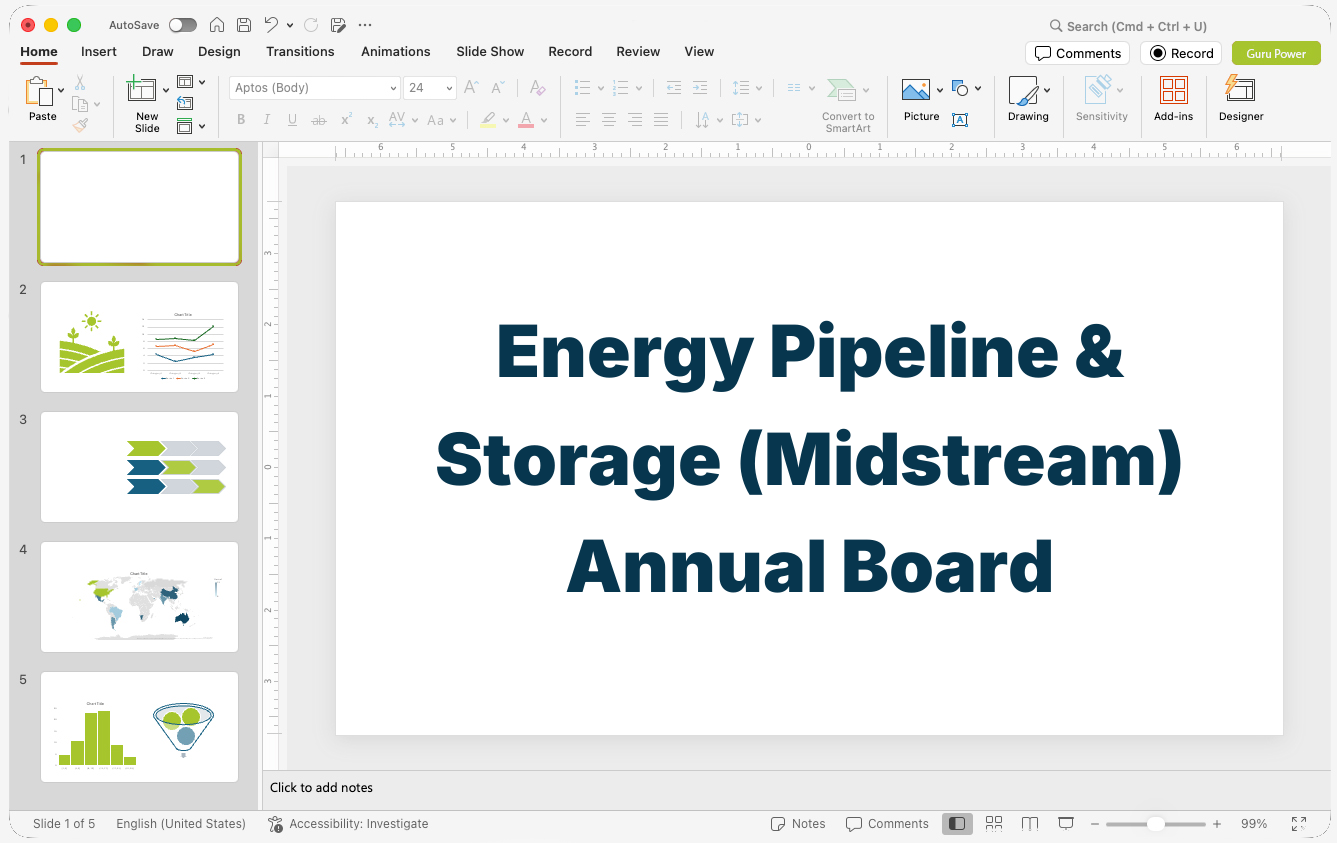Expand New Slide layout arrow
The height and width of the screenshot is (843, 1337).
point(166,90)
